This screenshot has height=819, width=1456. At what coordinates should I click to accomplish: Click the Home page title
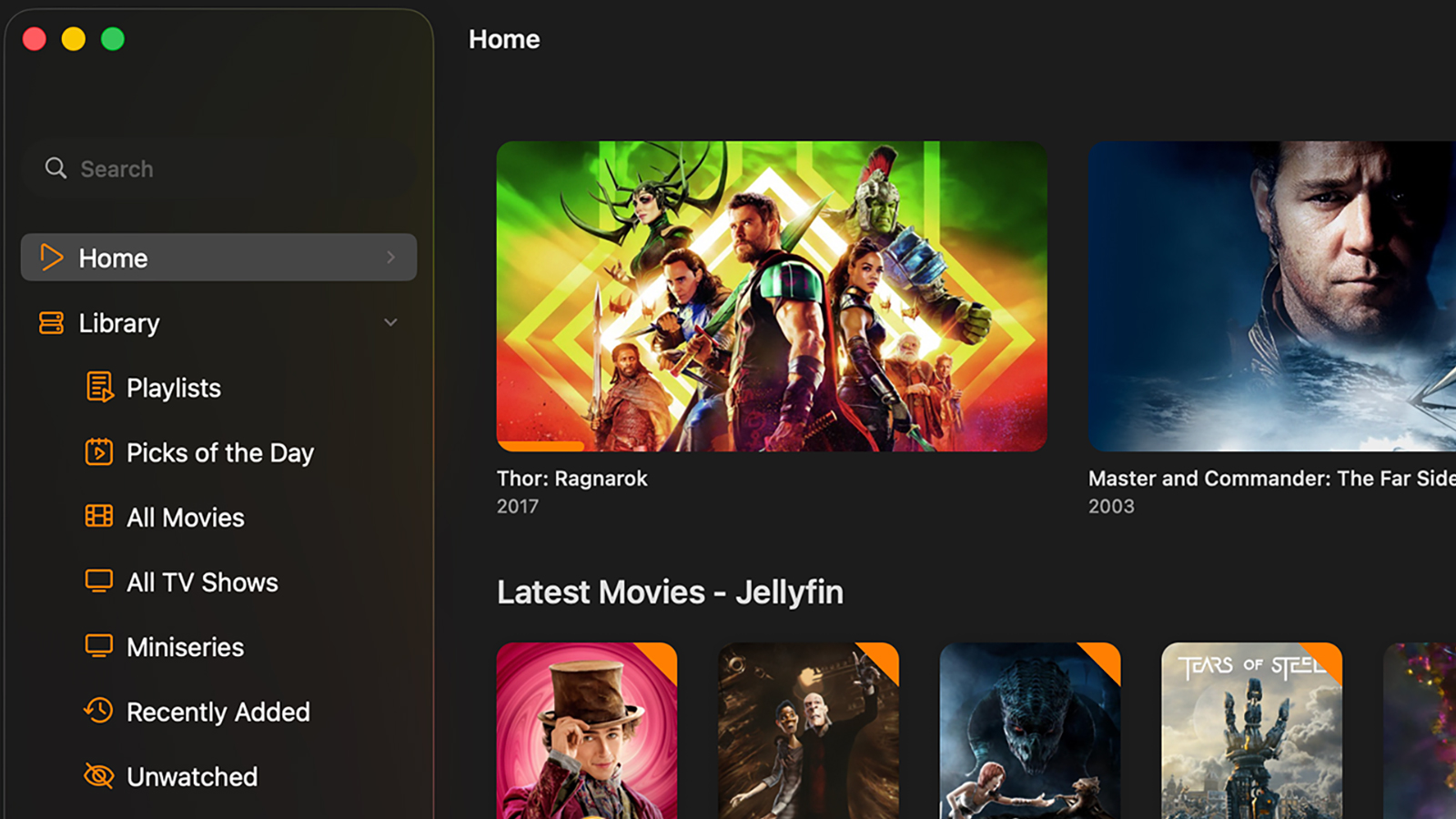[504, 39]
